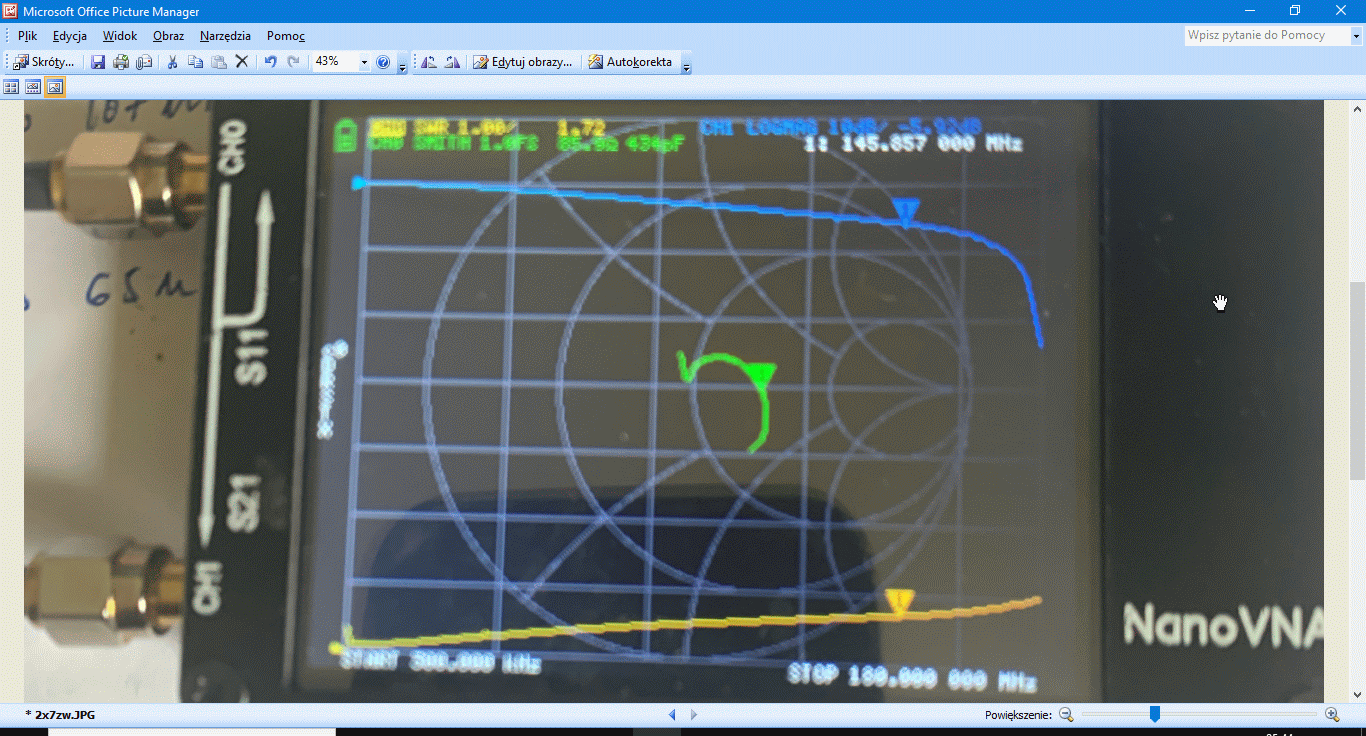This screenshot has height=736, width=1366.
Task: Click the Autokorekta button
Action: pos(630,62)
